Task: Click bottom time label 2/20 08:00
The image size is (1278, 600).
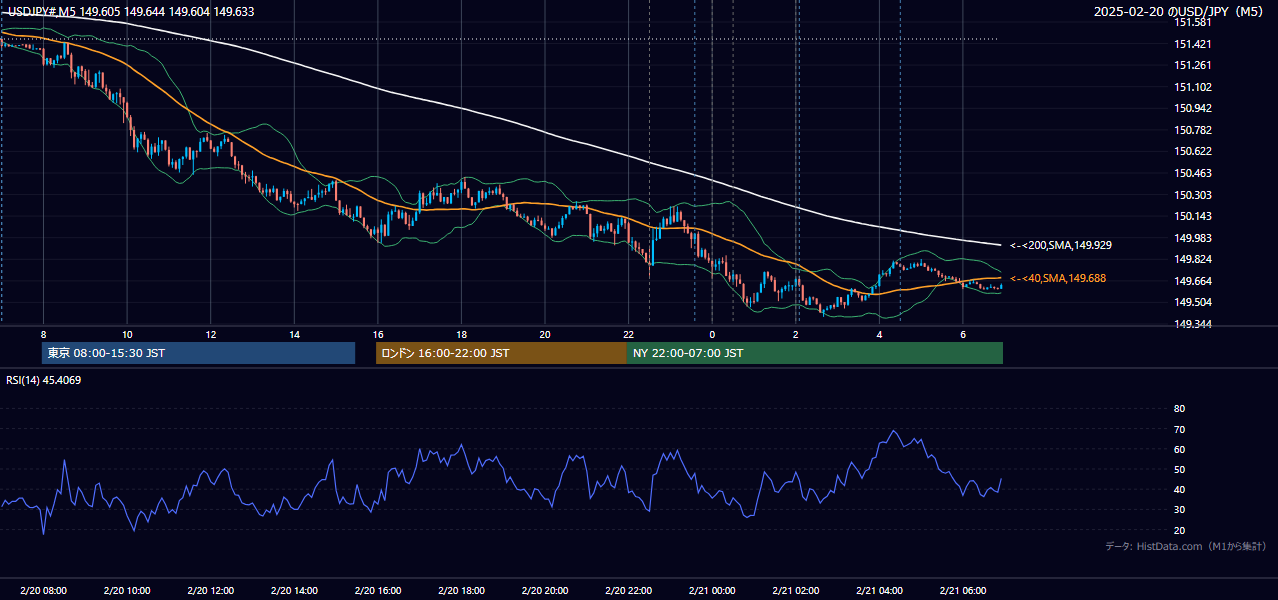Action: click(x=43, y=590)
